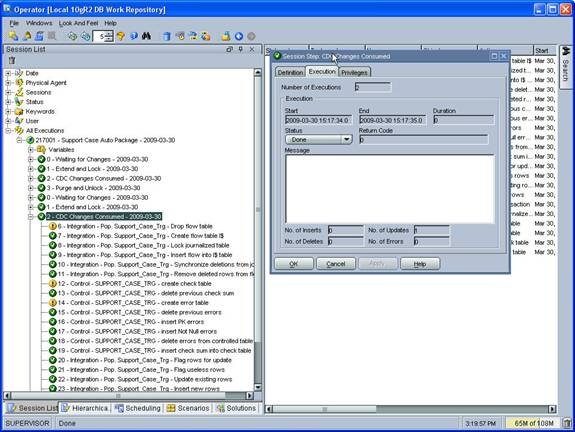Click the binoculars search icon in toolbar
This screenshot has width=575, height=432.
146,36
